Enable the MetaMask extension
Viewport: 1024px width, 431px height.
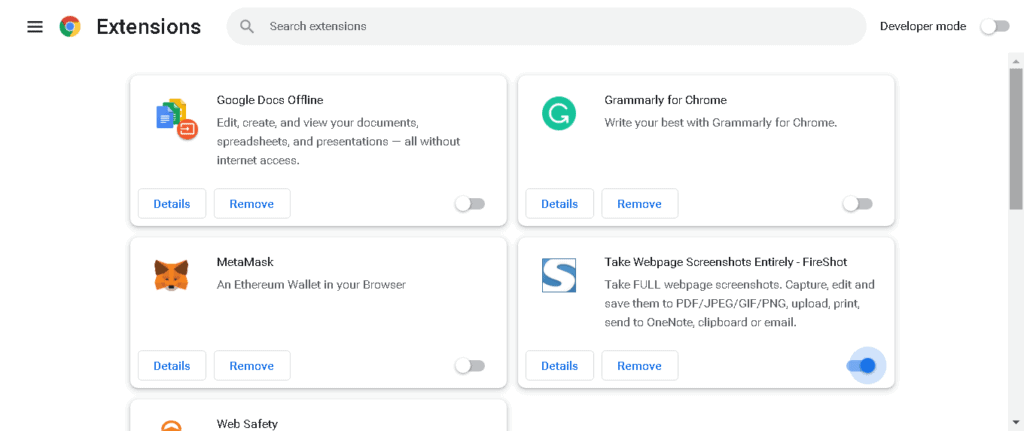tap(470, 366)
